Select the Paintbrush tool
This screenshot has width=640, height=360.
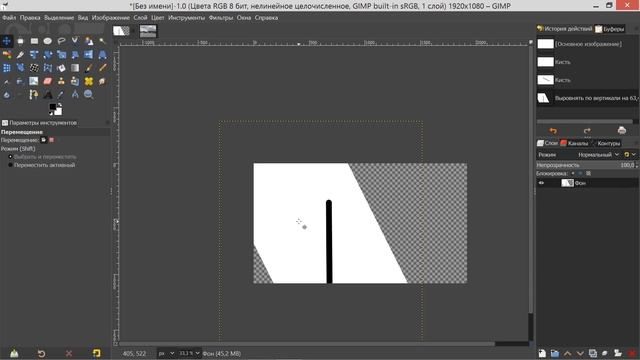click(x=89, y=68)
